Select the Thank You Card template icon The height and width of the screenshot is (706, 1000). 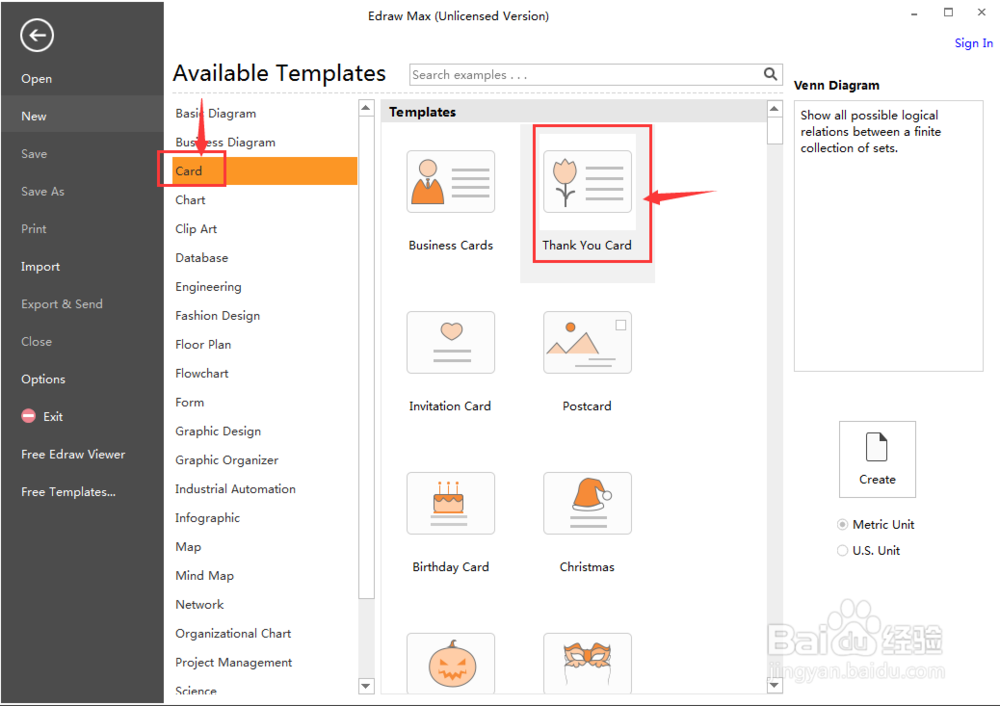587,182
